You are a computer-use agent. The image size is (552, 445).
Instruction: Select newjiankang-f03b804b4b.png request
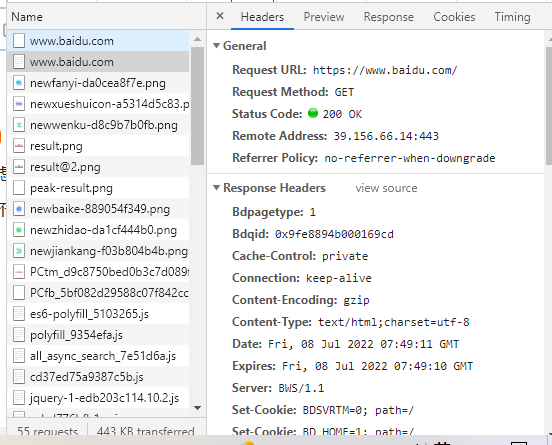click(98, 251)
